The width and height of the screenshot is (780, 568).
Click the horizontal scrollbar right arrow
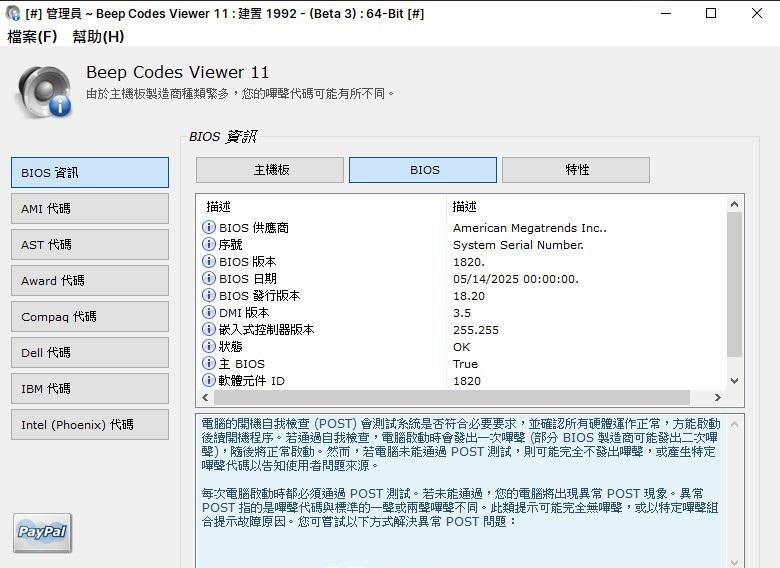(718, 397)
